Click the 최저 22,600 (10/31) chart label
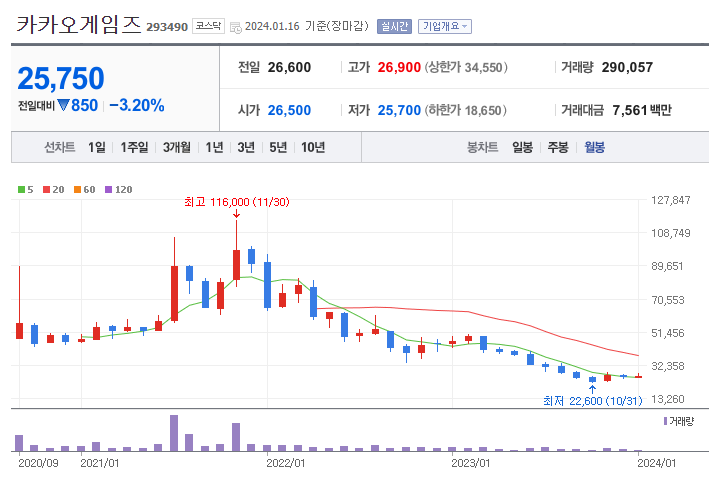 point(592,401)
